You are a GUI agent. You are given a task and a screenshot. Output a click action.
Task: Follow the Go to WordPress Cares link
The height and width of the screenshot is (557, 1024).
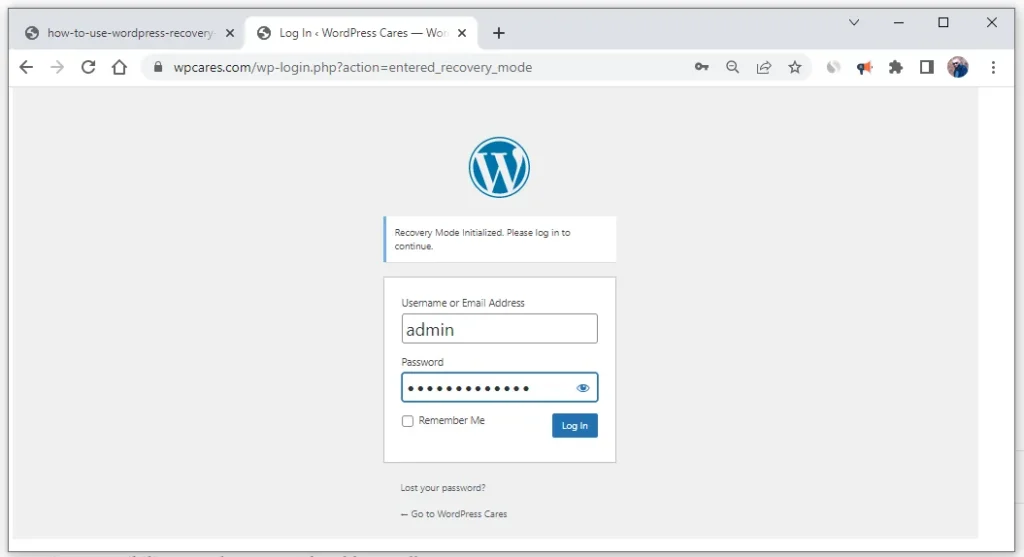pyautogui.click(x=454, y=514)
